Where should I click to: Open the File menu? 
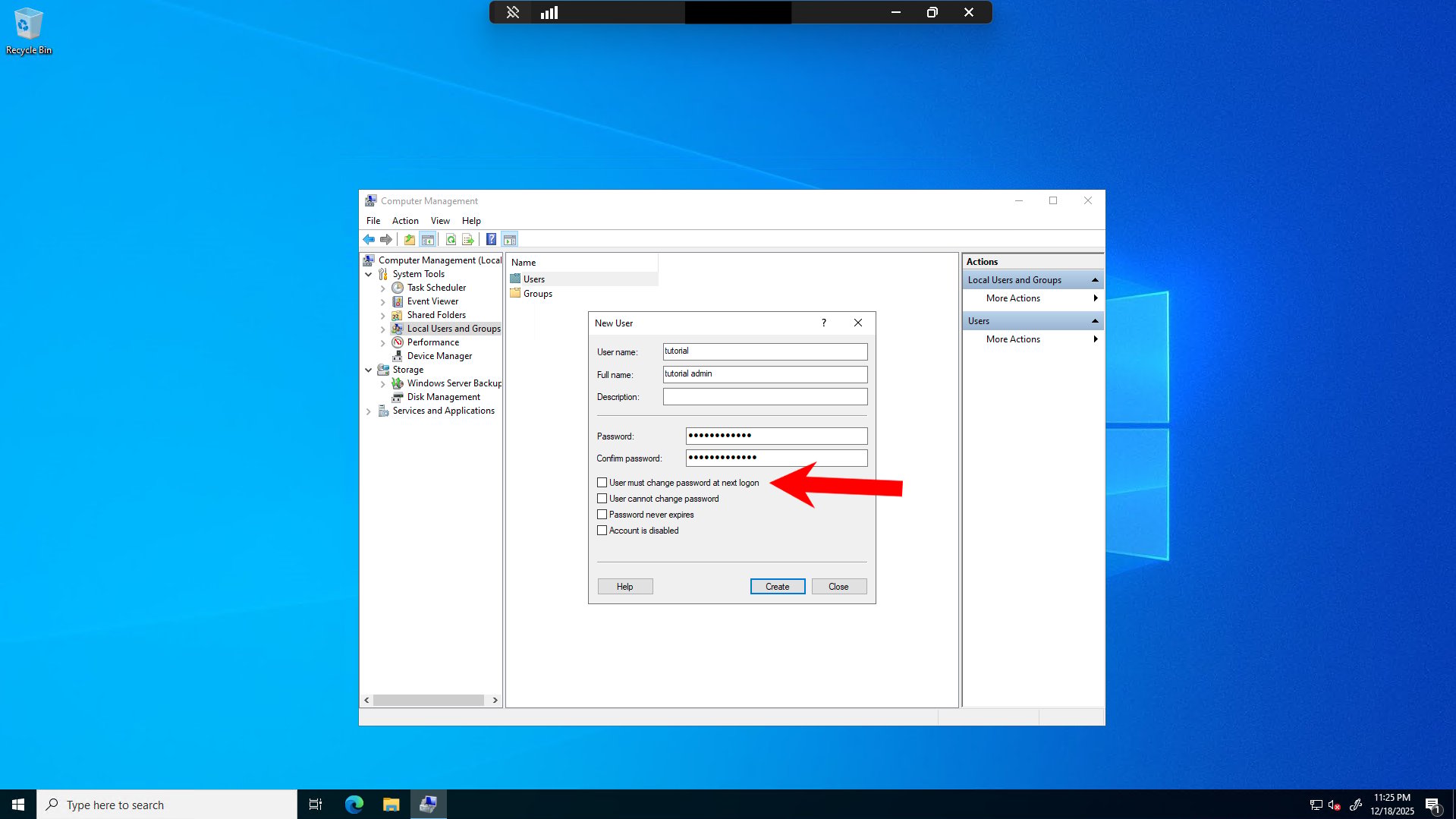(x=373, y=221)
